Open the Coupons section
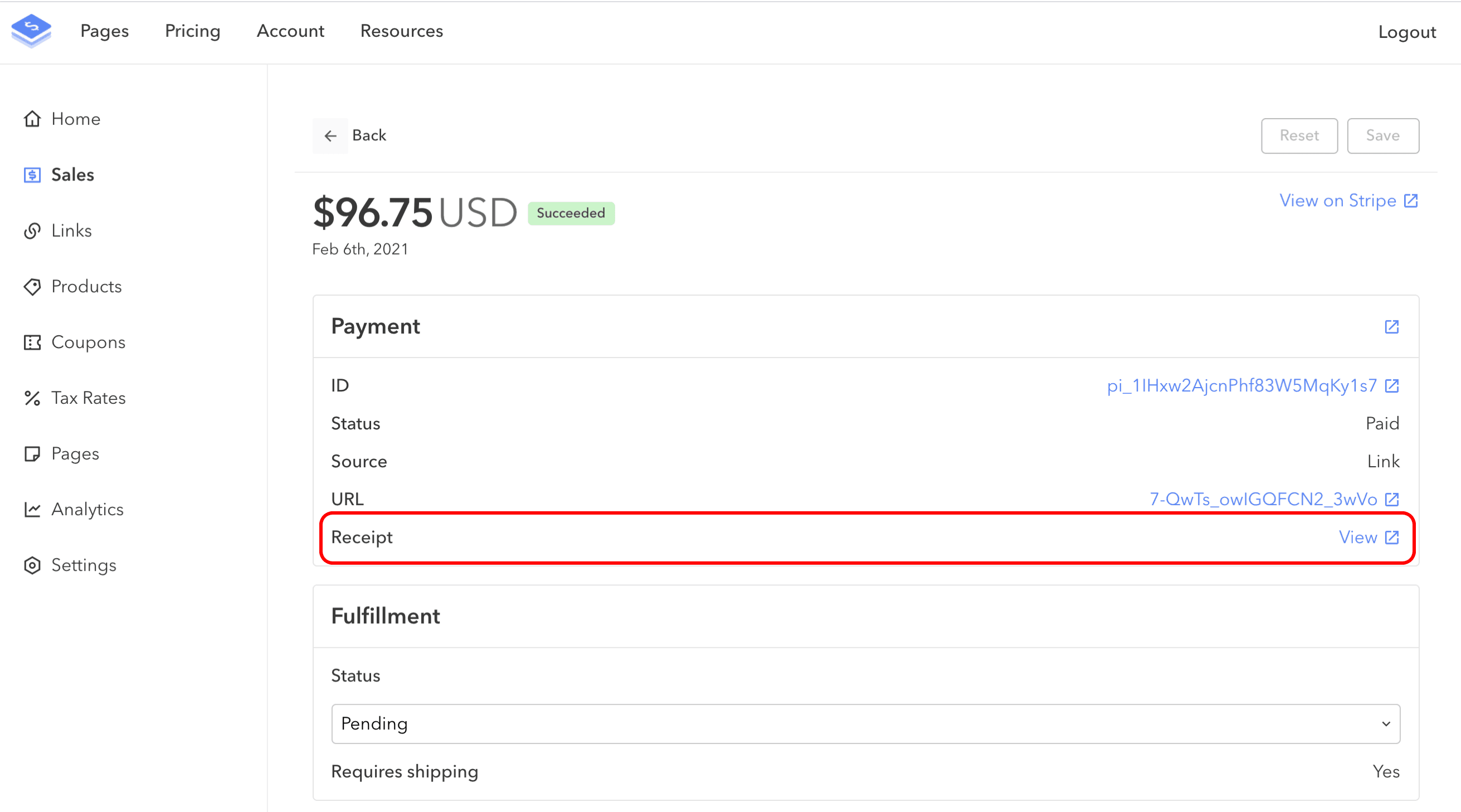Screen dimensions: 1461x812 (88, 342)
